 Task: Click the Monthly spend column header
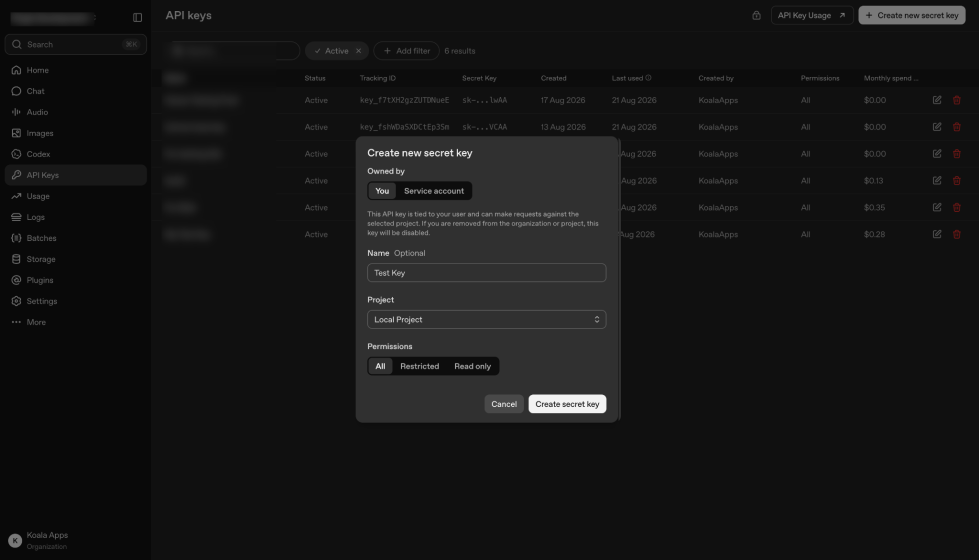891,78
